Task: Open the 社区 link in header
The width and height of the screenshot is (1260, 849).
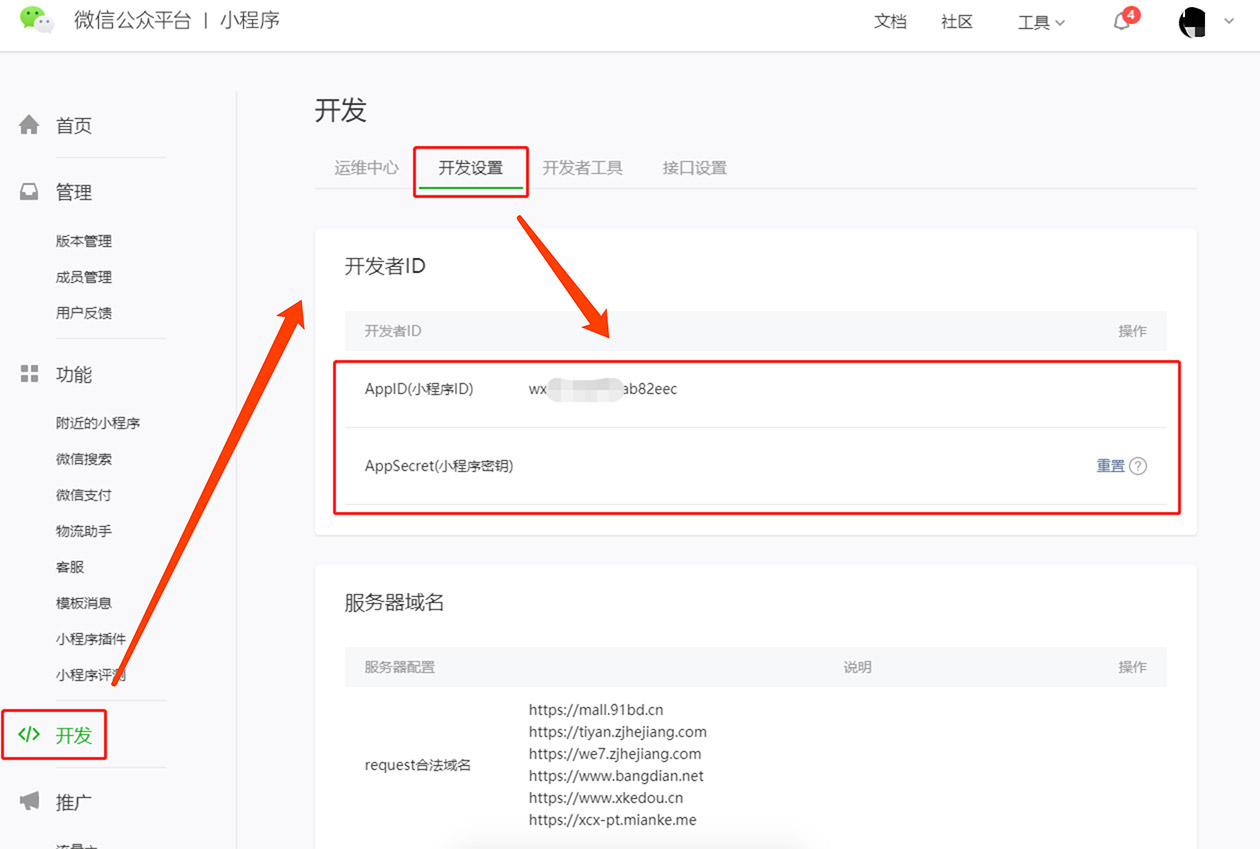Action: (x=957, y=21)
